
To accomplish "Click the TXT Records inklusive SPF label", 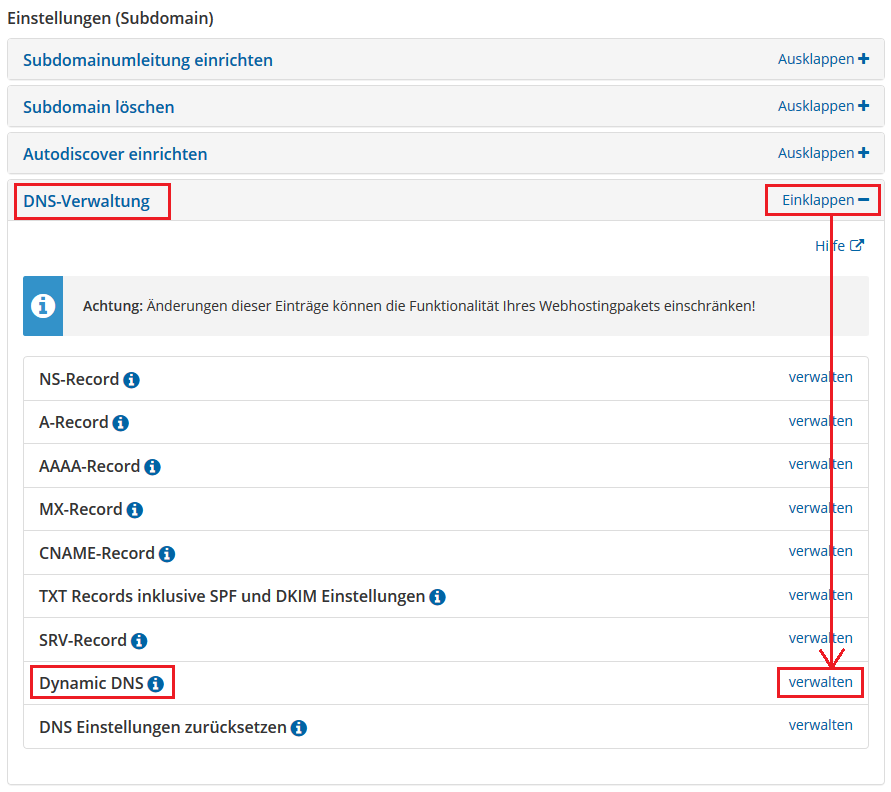I will (232, 597).
